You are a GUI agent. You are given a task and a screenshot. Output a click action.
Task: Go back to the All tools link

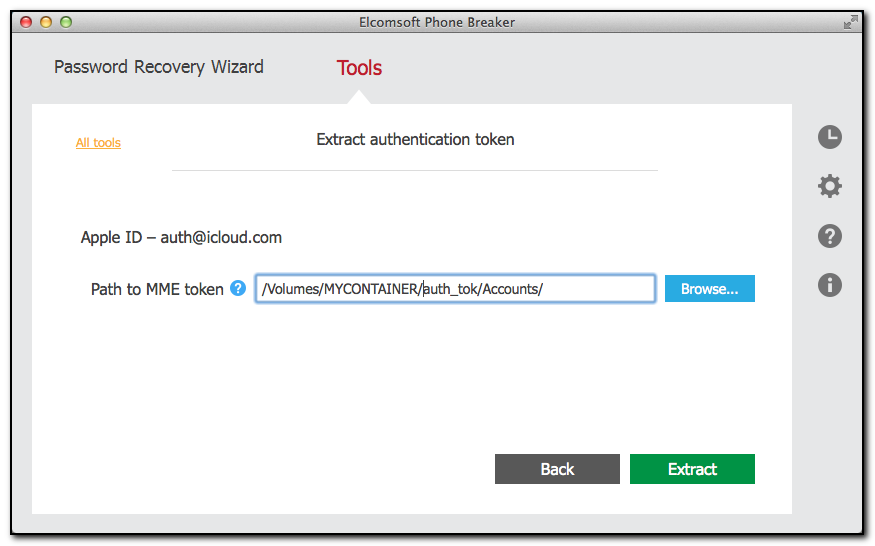click(98, 143)
